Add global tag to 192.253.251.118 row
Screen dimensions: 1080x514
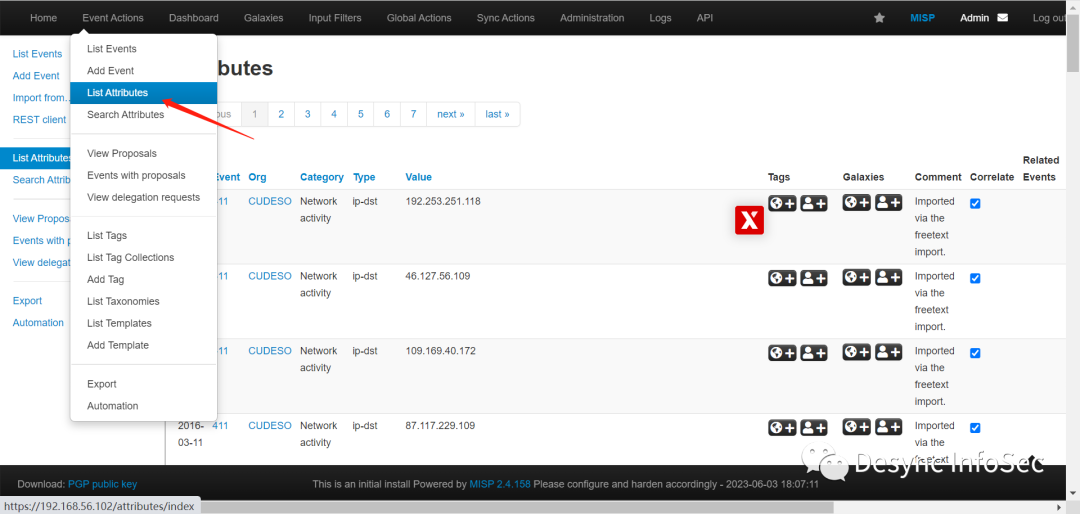point(782,203)
